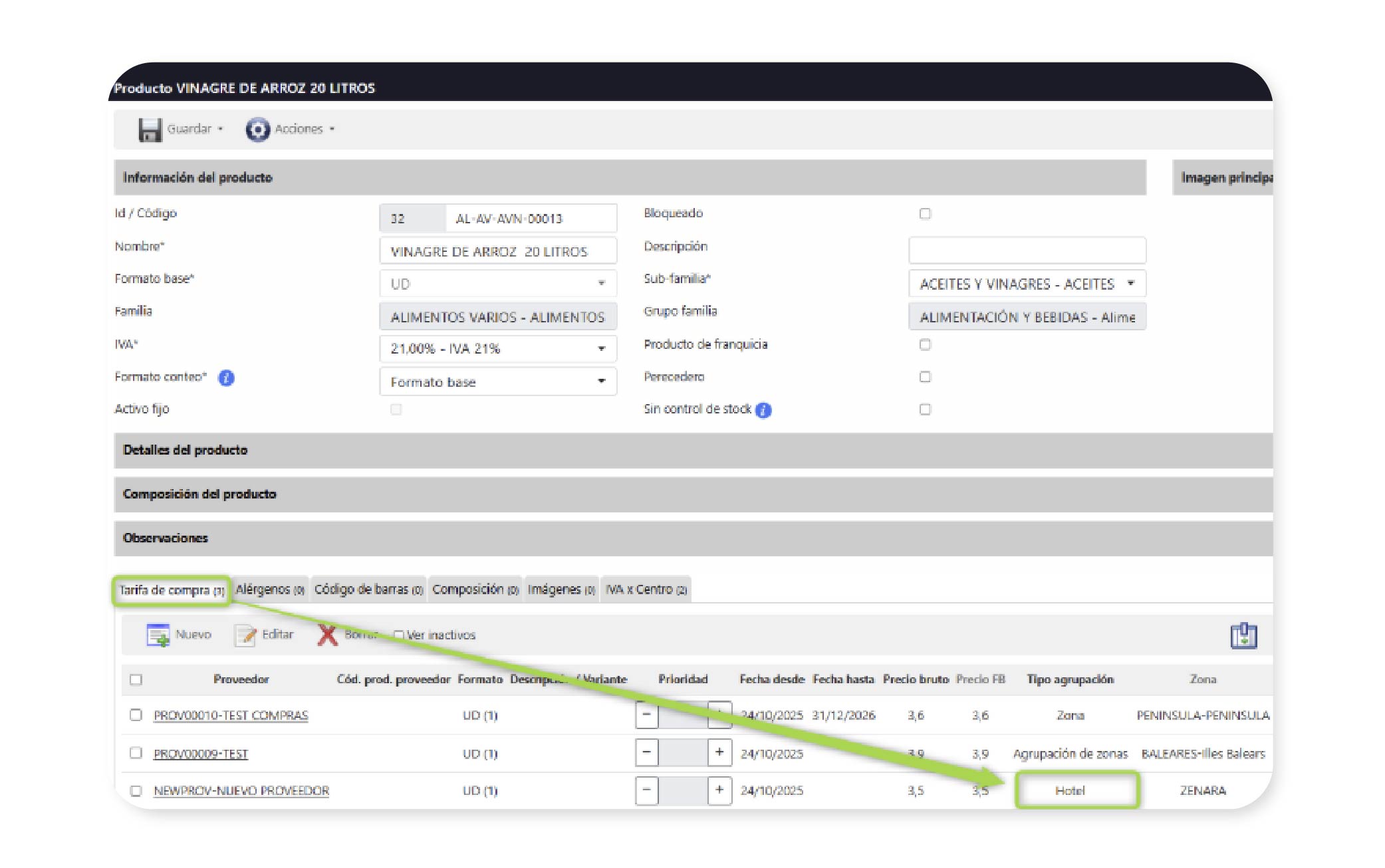
Task: Open the Acciones gear icon menu
Action: coord(257,130)
